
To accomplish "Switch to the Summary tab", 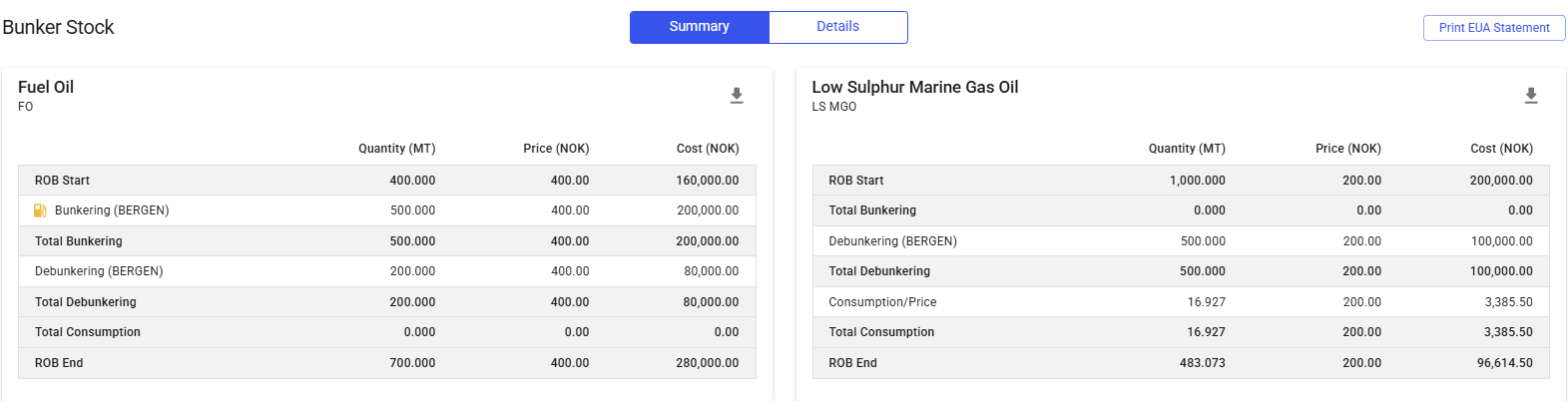I will [x=699, y=27].
